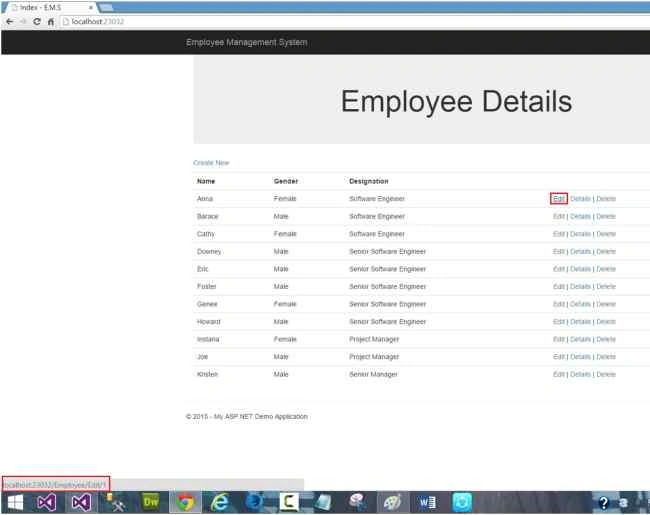The image size is (650, 515).
Task: Select the Senior Manager designation cell
Action: (373, 374)
